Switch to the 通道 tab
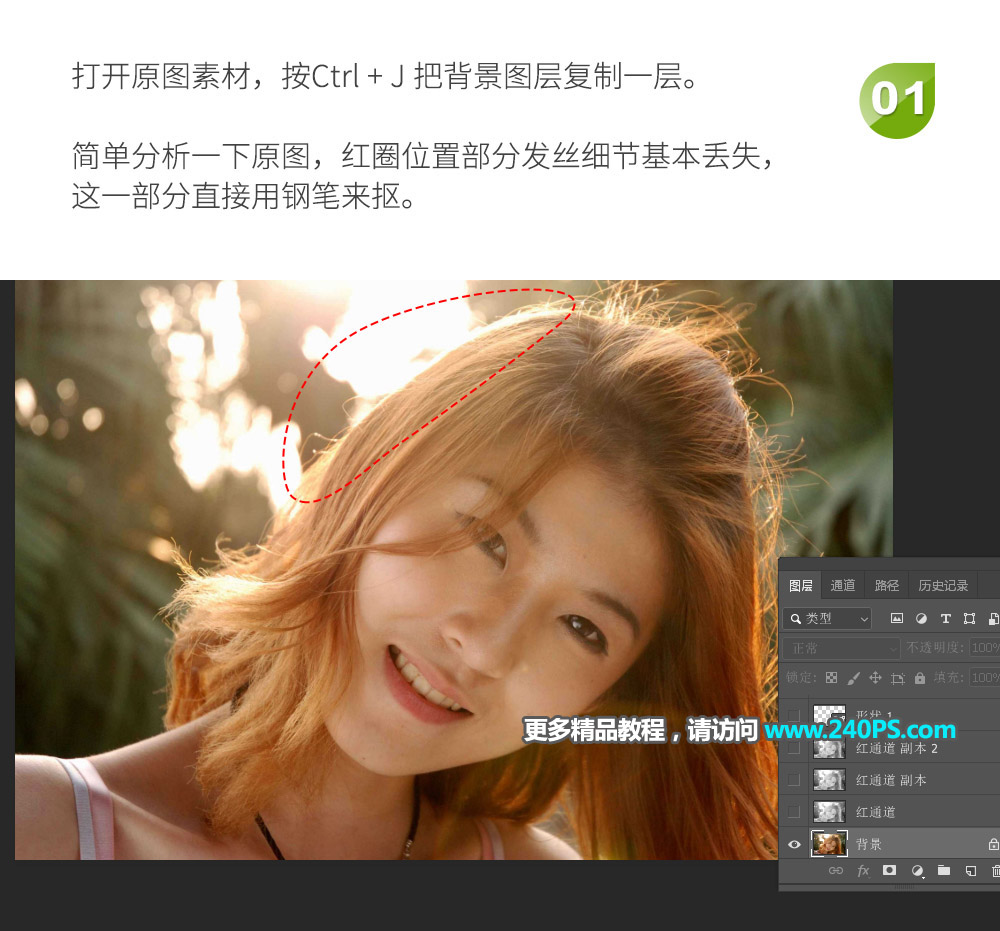The image size is (1000, 931). 843,586
